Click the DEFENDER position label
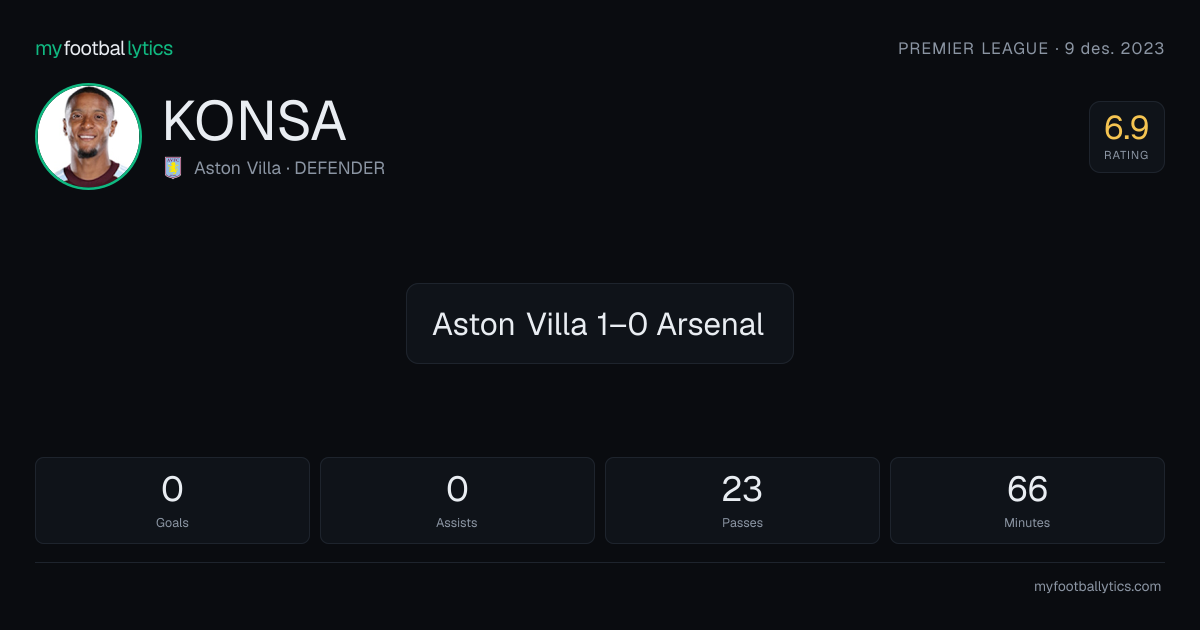The width and height of the screenshot is (1200, 630). click(x=339, y=168)
